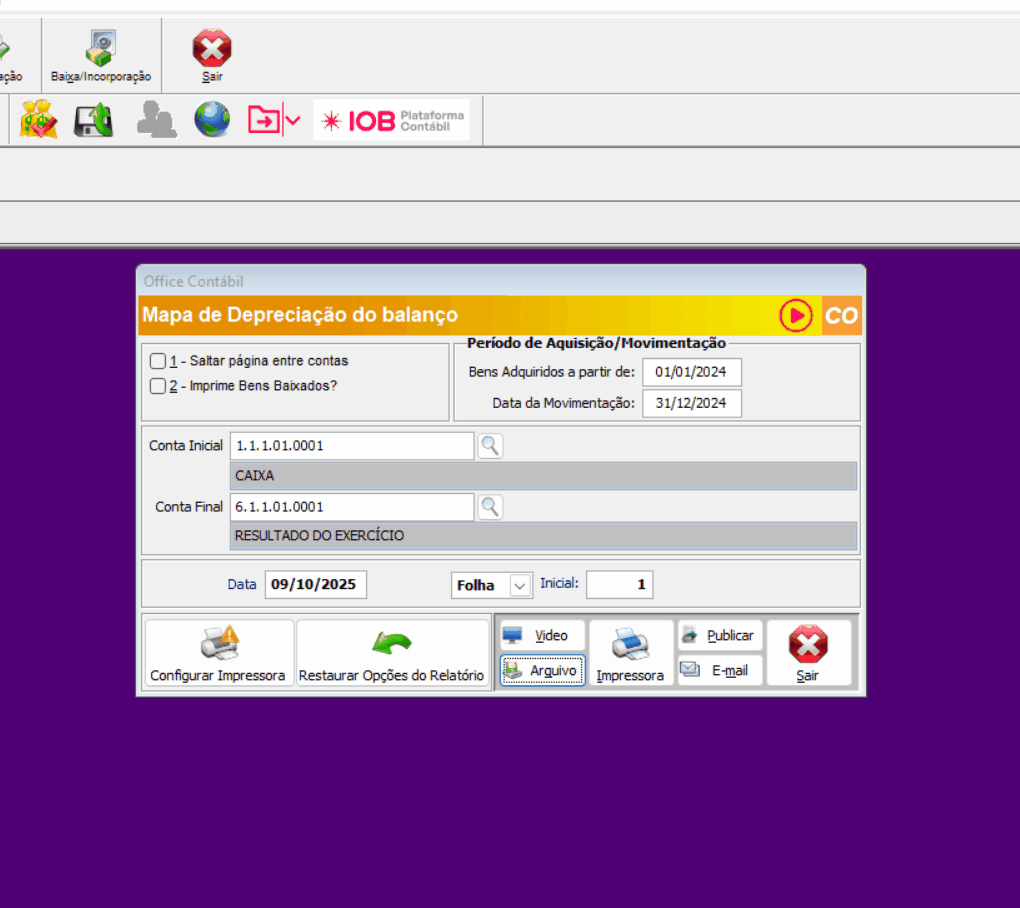This screenshot has width=1020, height=908.
Task: Click the magnifier next to Conta Final
Action: point(489,507)
